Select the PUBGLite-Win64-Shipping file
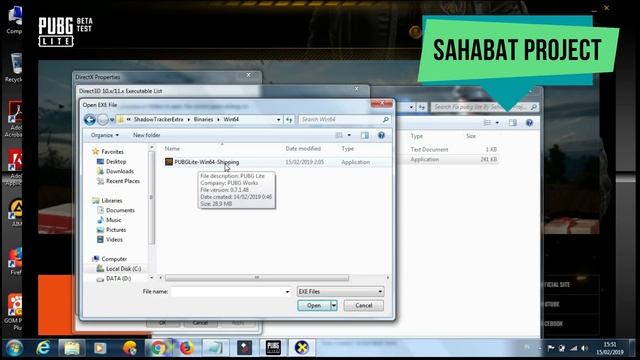The height and width of the screenshot is (360, 640). point(207,162)
